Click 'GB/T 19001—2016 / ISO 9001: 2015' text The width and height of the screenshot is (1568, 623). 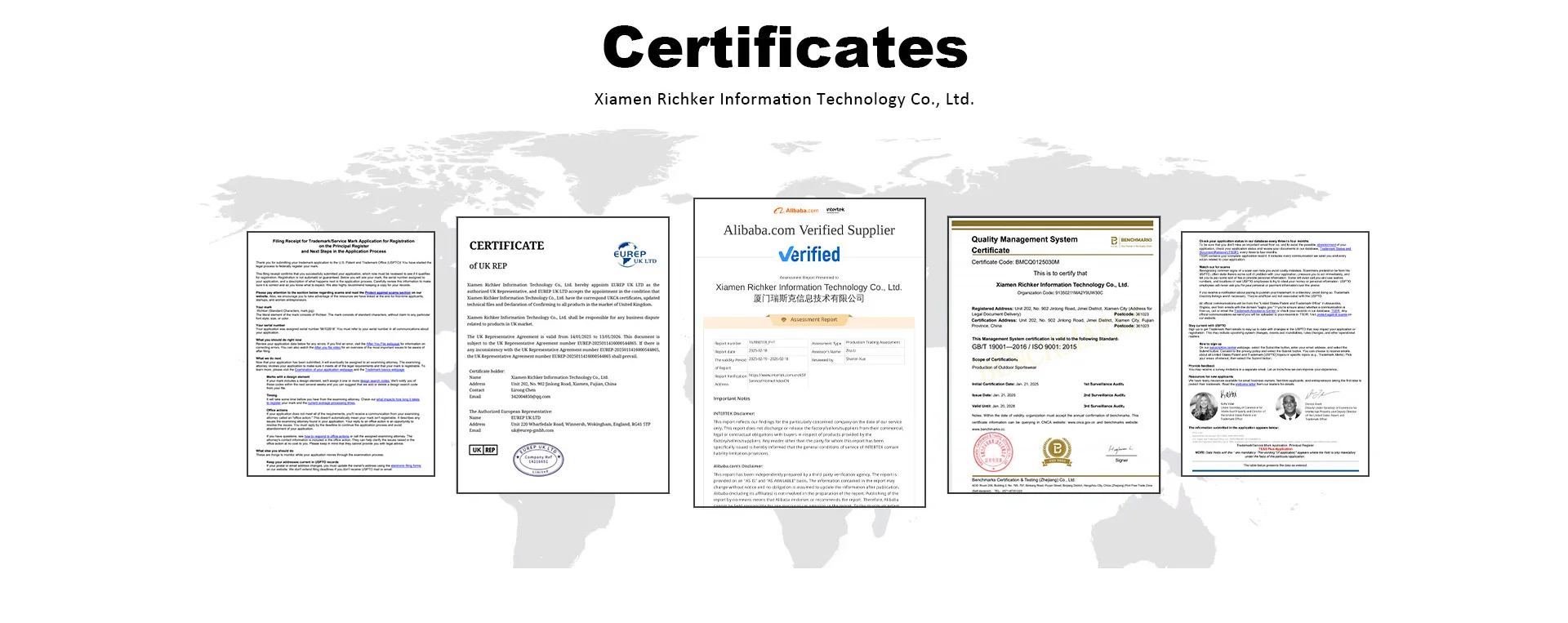coord(1024,347)
